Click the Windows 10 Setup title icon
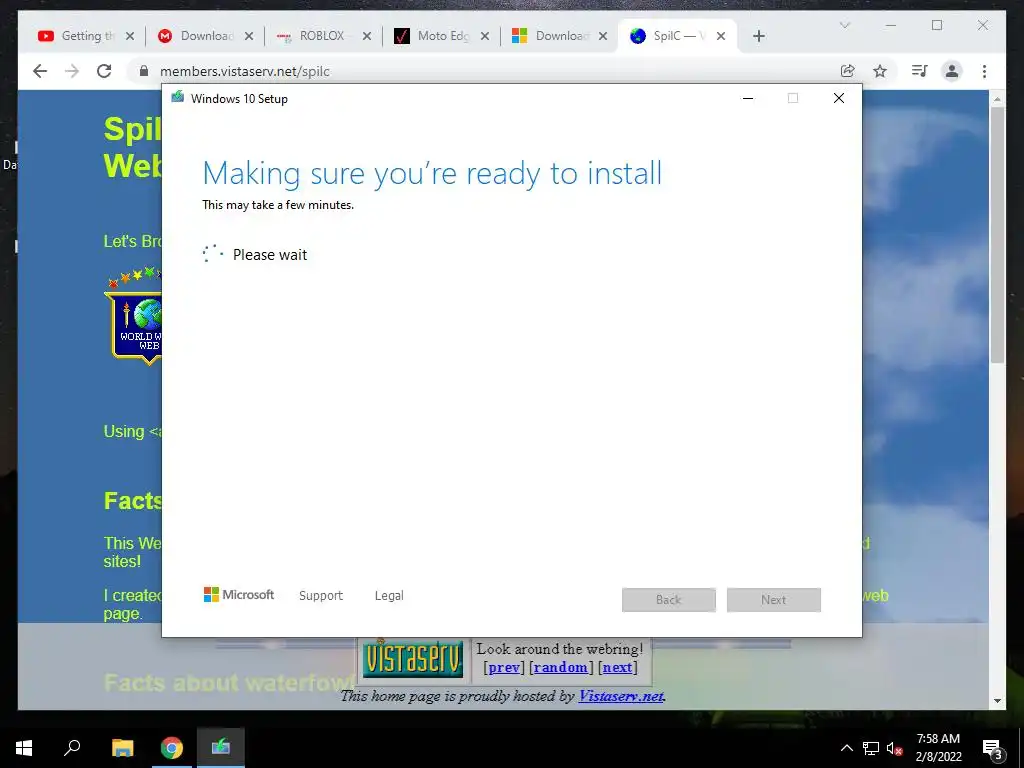Screen dimensions: 1024x768 point(178,97)
